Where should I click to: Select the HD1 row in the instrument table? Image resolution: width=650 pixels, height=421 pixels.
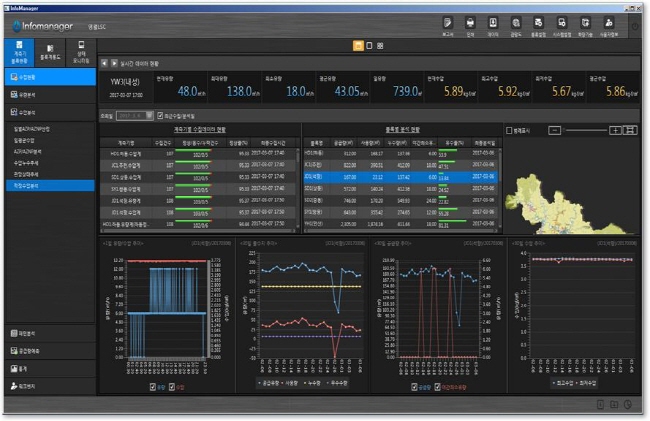(x=198, y=154)
